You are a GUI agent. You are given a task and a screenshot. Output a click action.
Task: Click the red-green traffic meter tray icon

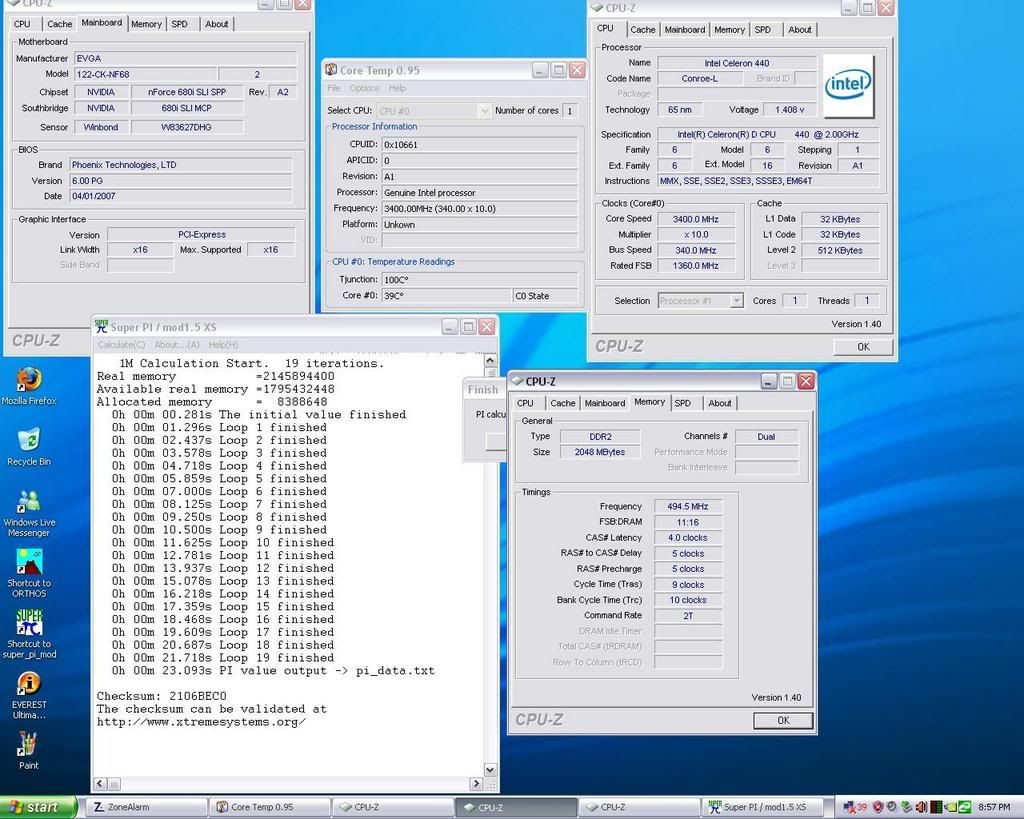click(936, 807)
